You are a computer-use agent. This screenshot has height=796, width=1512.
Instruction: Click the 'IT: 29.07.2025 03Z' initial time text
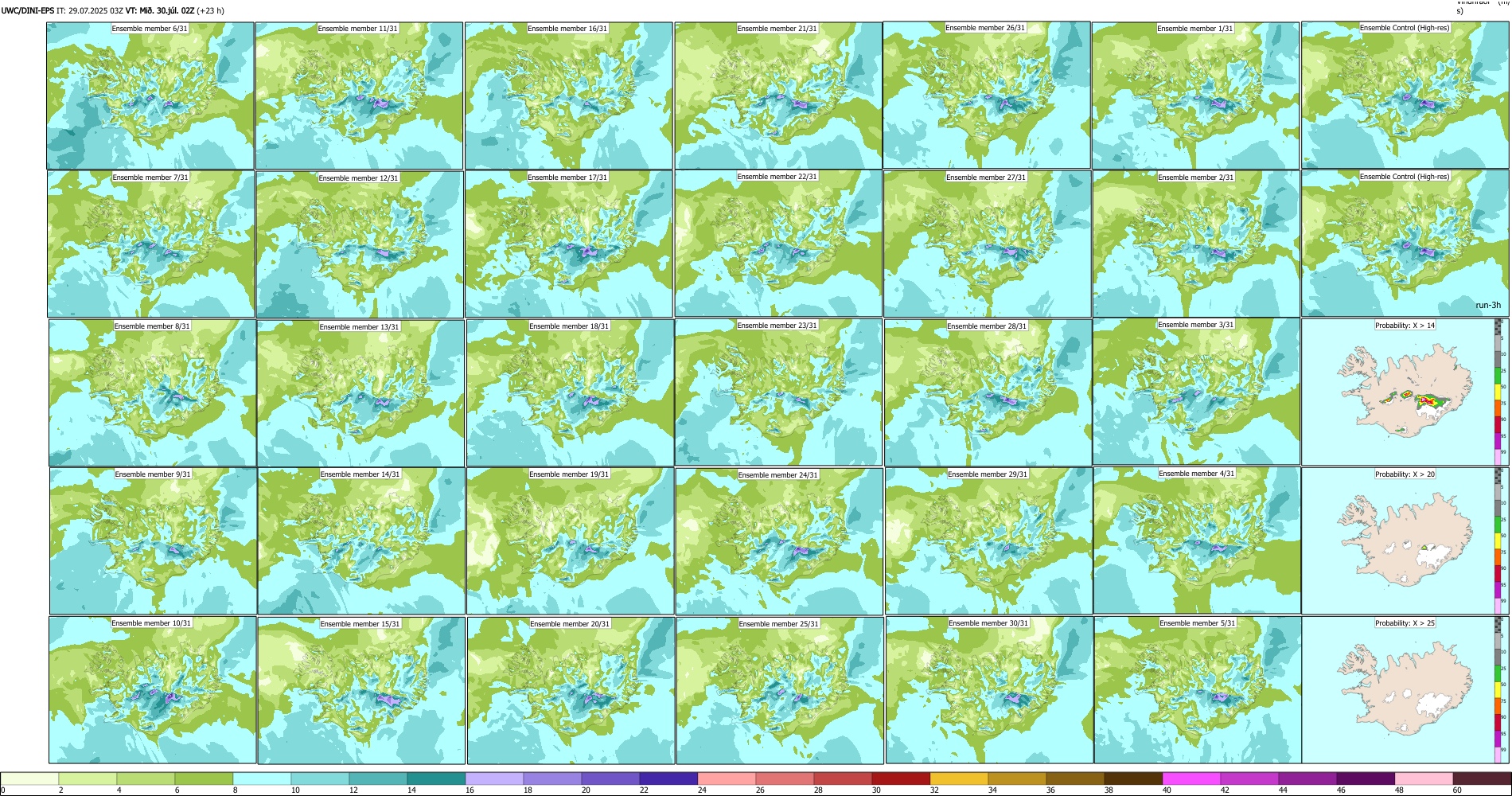pyautogui.click(x=90, y=11)
